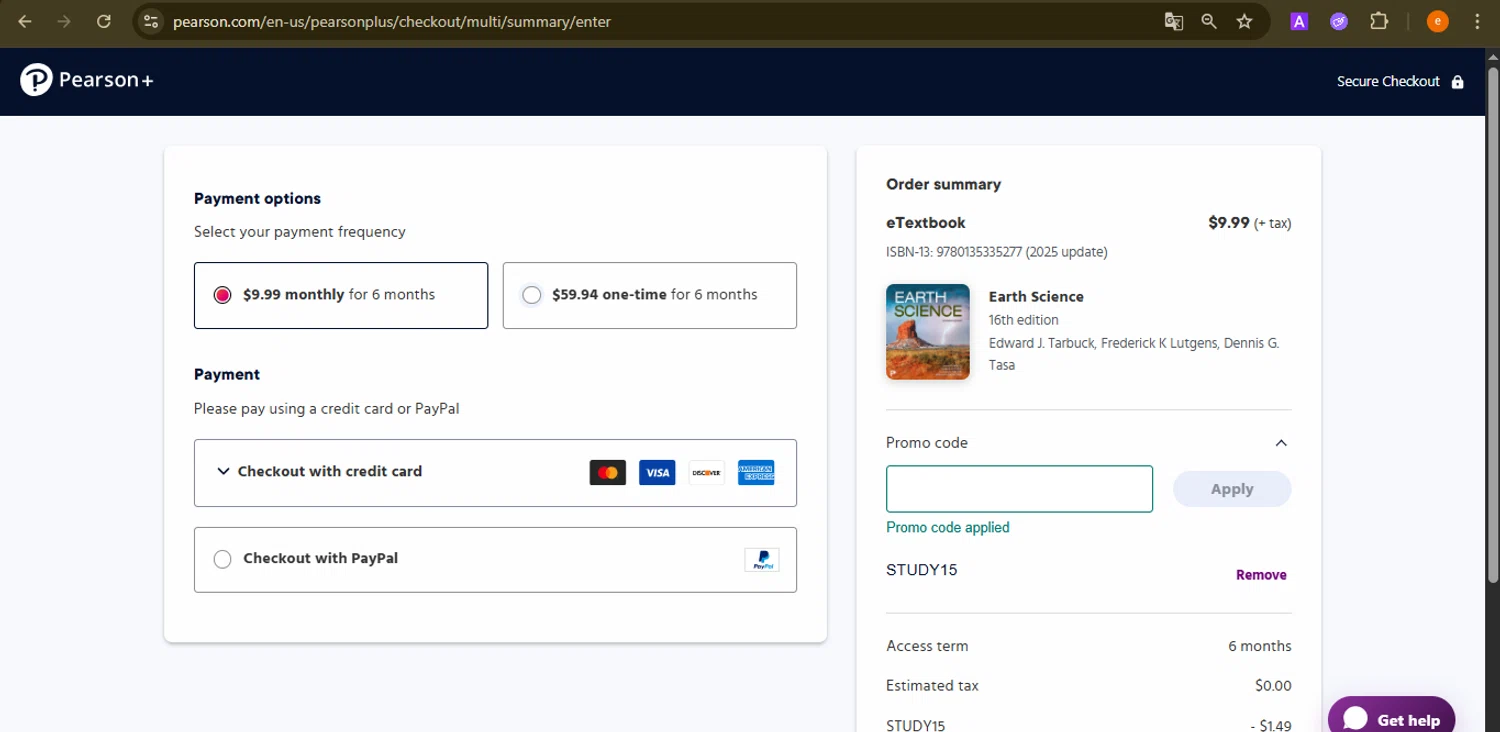Bookmark this page with the star icon
This screenshot has height=732, width=1500.
coord(1244,21)
